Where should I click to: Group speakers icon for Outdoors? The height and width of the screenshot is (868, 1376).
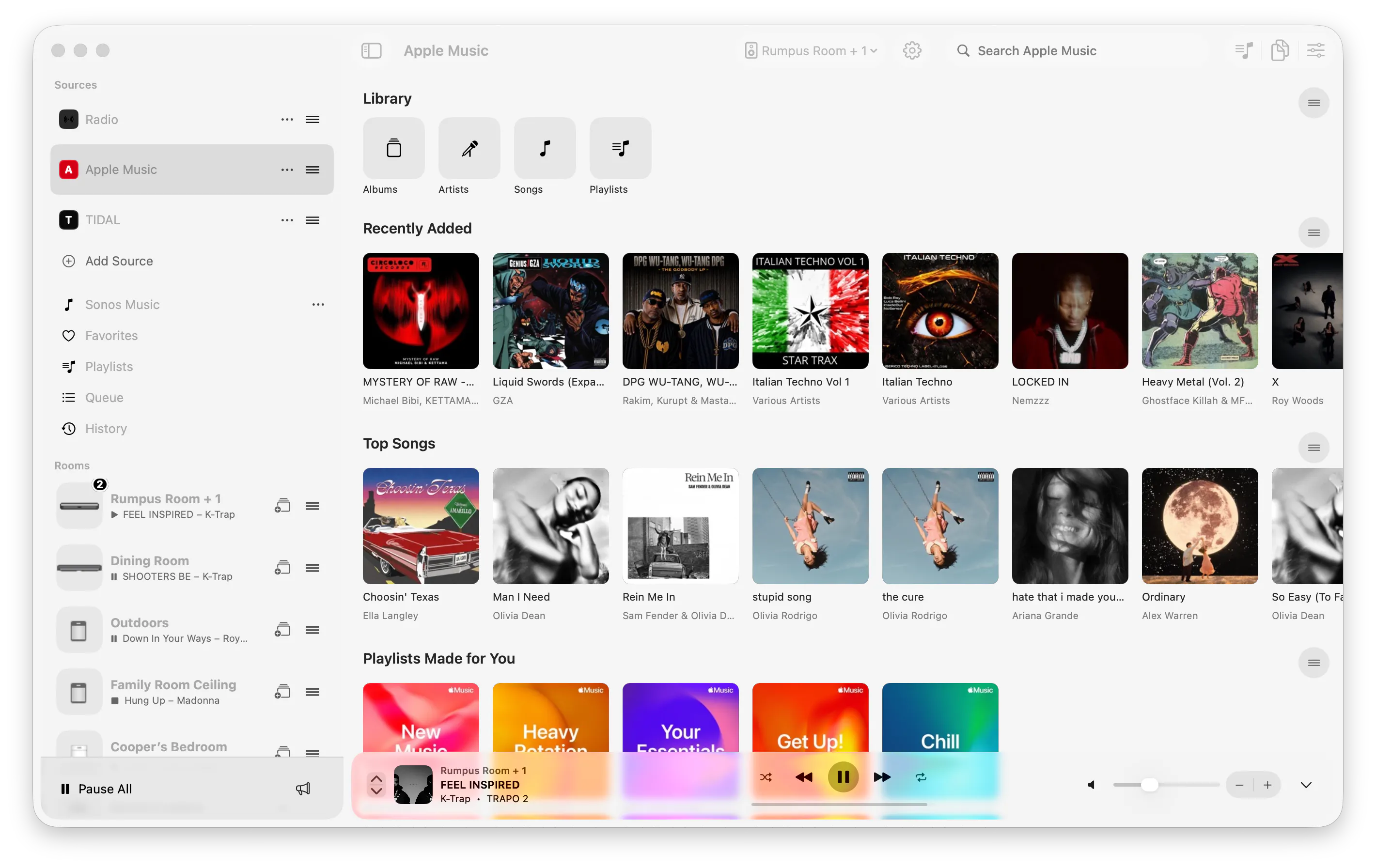282,630
